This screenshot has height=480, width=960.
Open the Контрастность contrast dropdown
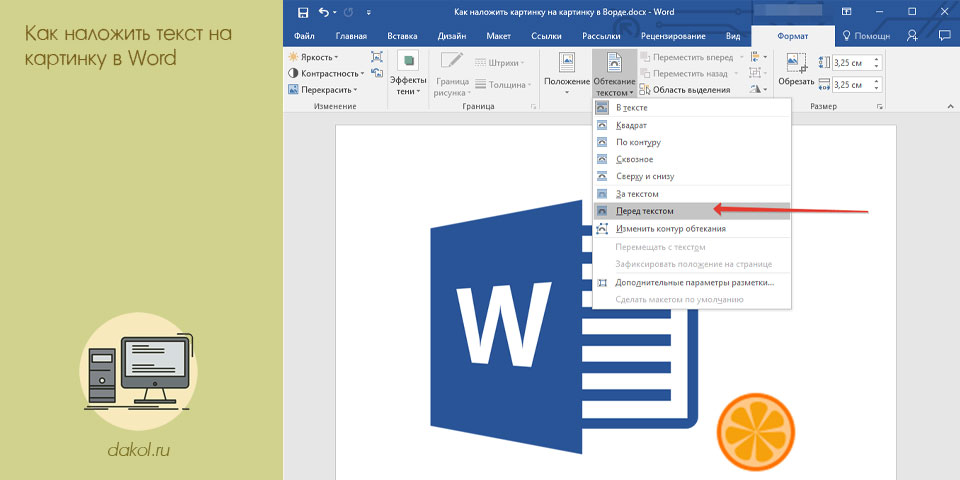pos(326,73)
